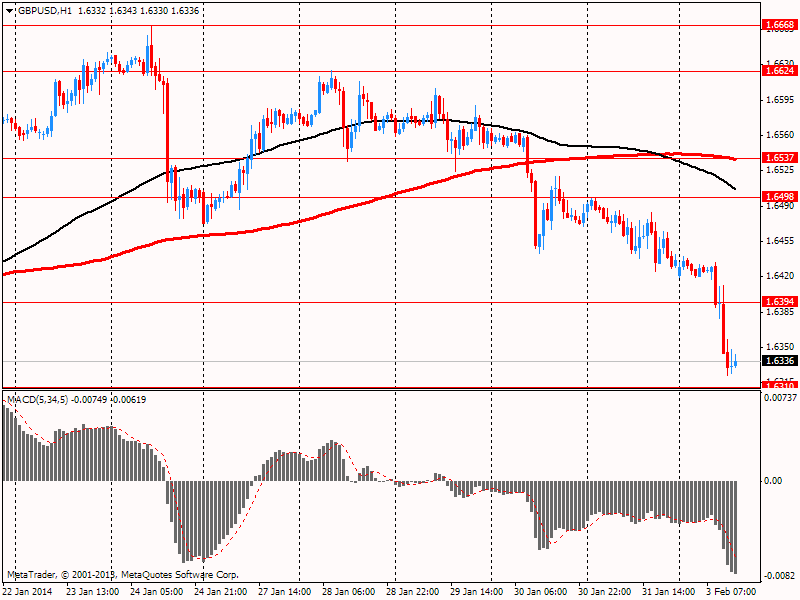The height and width of the screenshot is (600, 800).
Task: Click the 3 Feb 07:00 time label
Action: coord(733,592)
